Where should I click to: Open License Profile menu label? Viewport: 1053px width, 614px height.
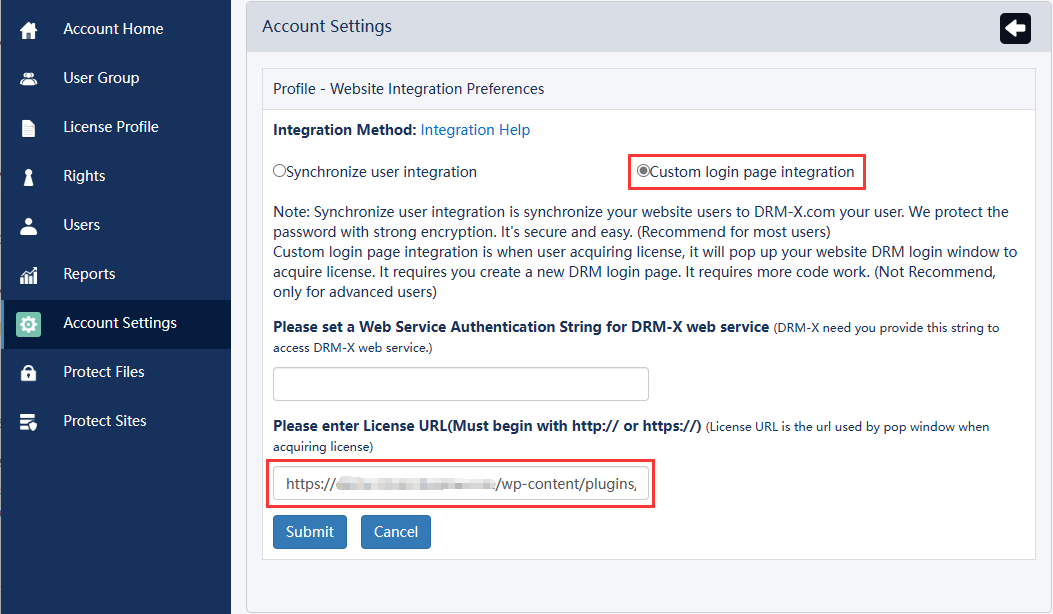pyautogui.click(x=111, y=127)
